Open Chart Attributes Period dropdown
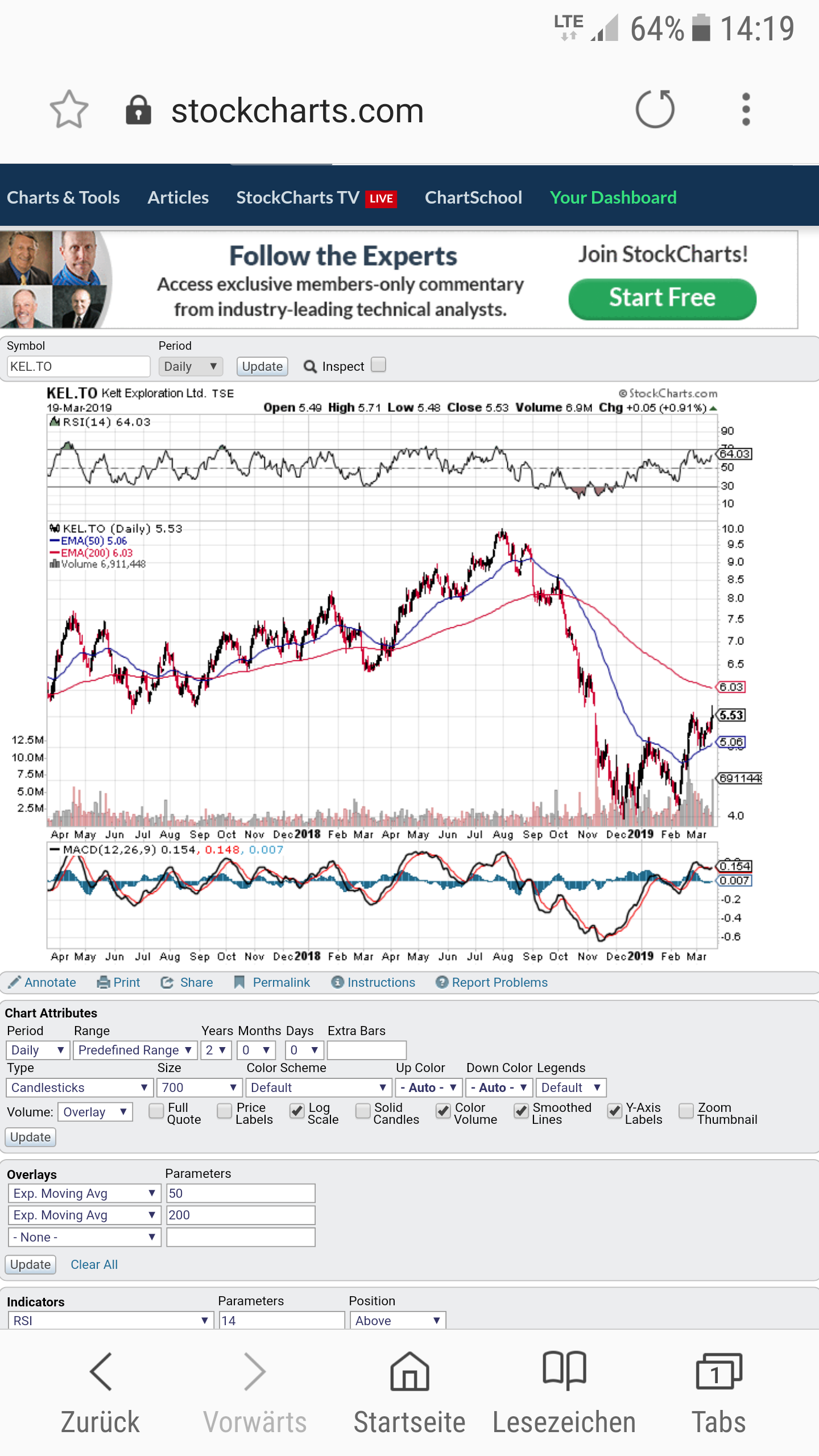This screenshot has height=1456, width=819. 38,1050
